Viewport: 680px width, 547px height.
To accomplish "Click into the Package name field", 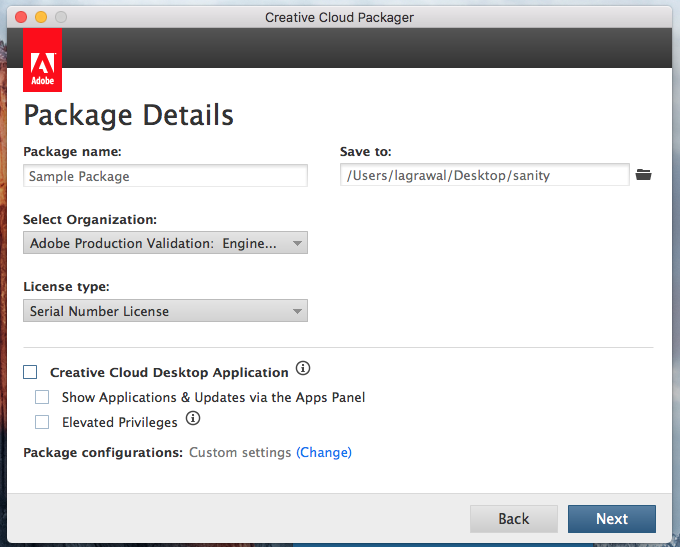I will tap(165, 176).
